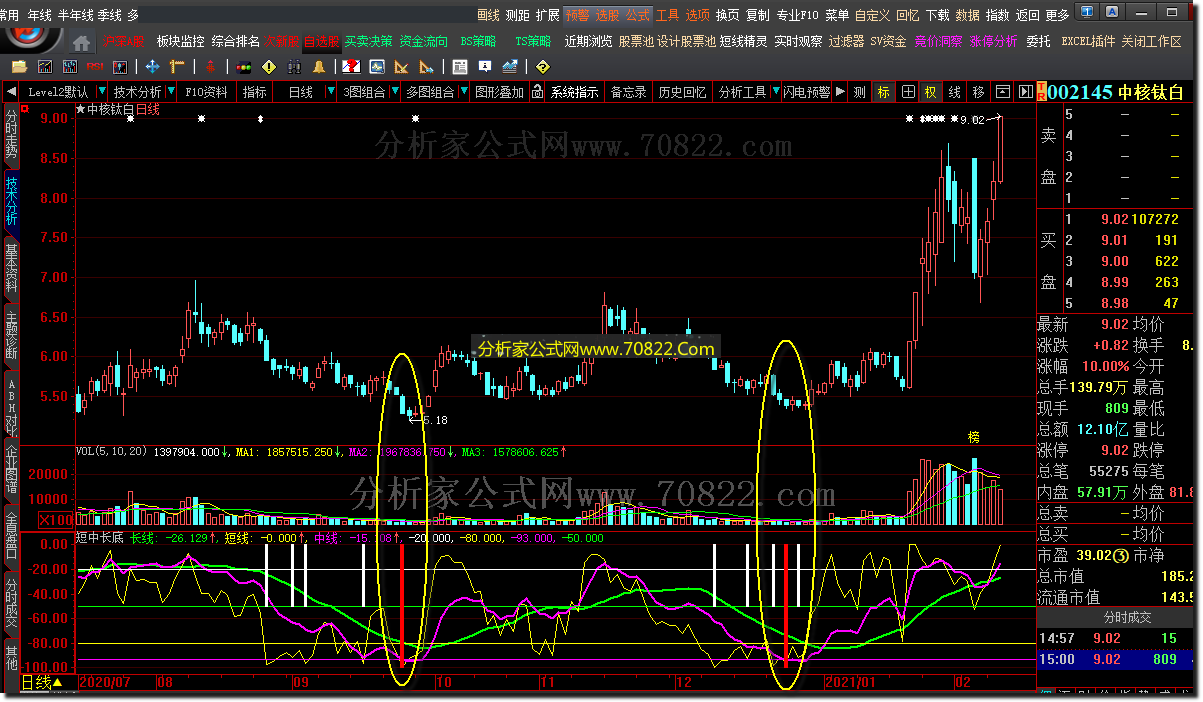The width and height of the screenshot is (1203, 702).
Task: Click the home icon in navigation bar
Action: click(81, 42)
